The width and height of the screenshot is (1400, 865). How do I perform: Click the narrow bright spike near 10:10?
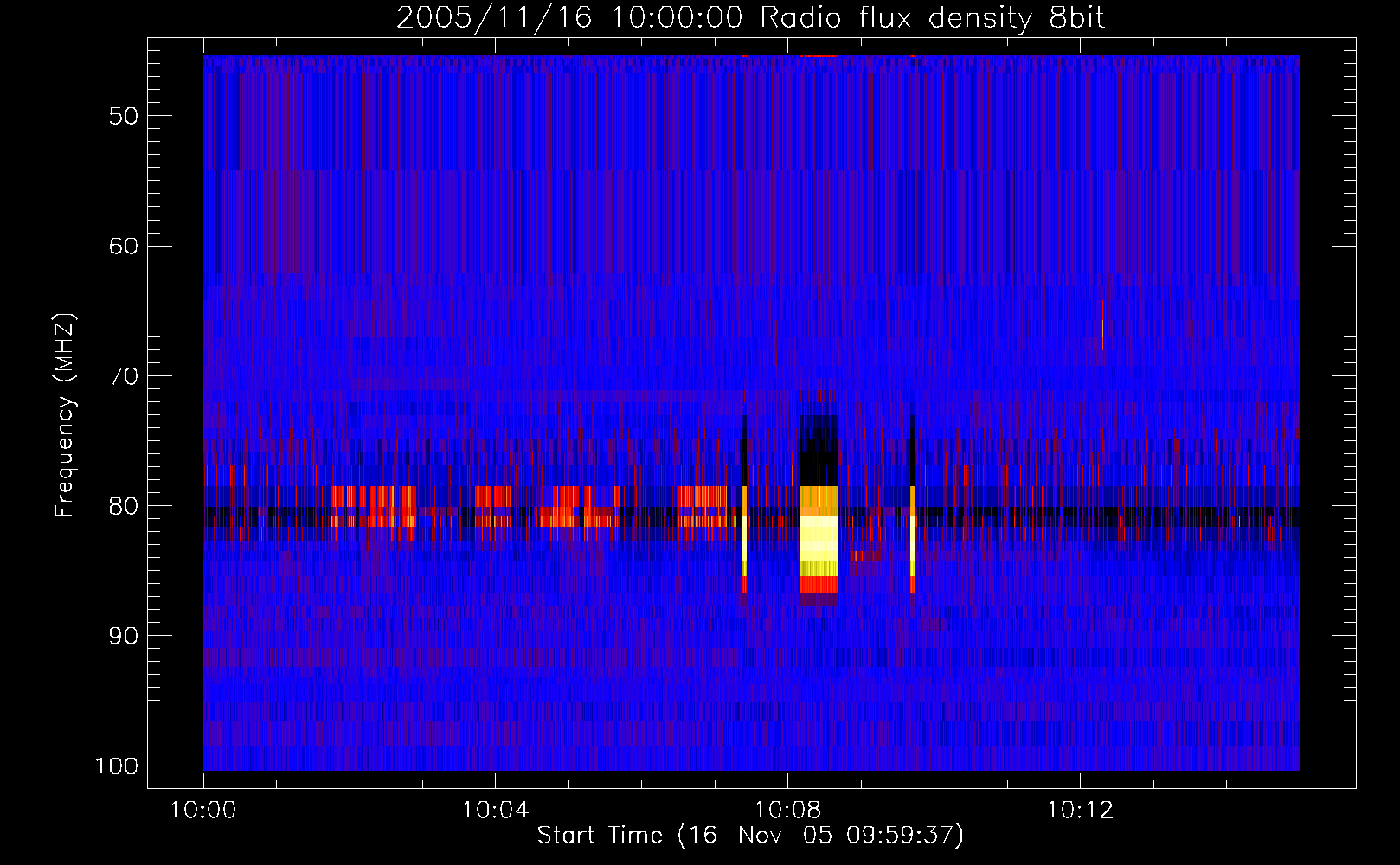(x=913, y=539)
